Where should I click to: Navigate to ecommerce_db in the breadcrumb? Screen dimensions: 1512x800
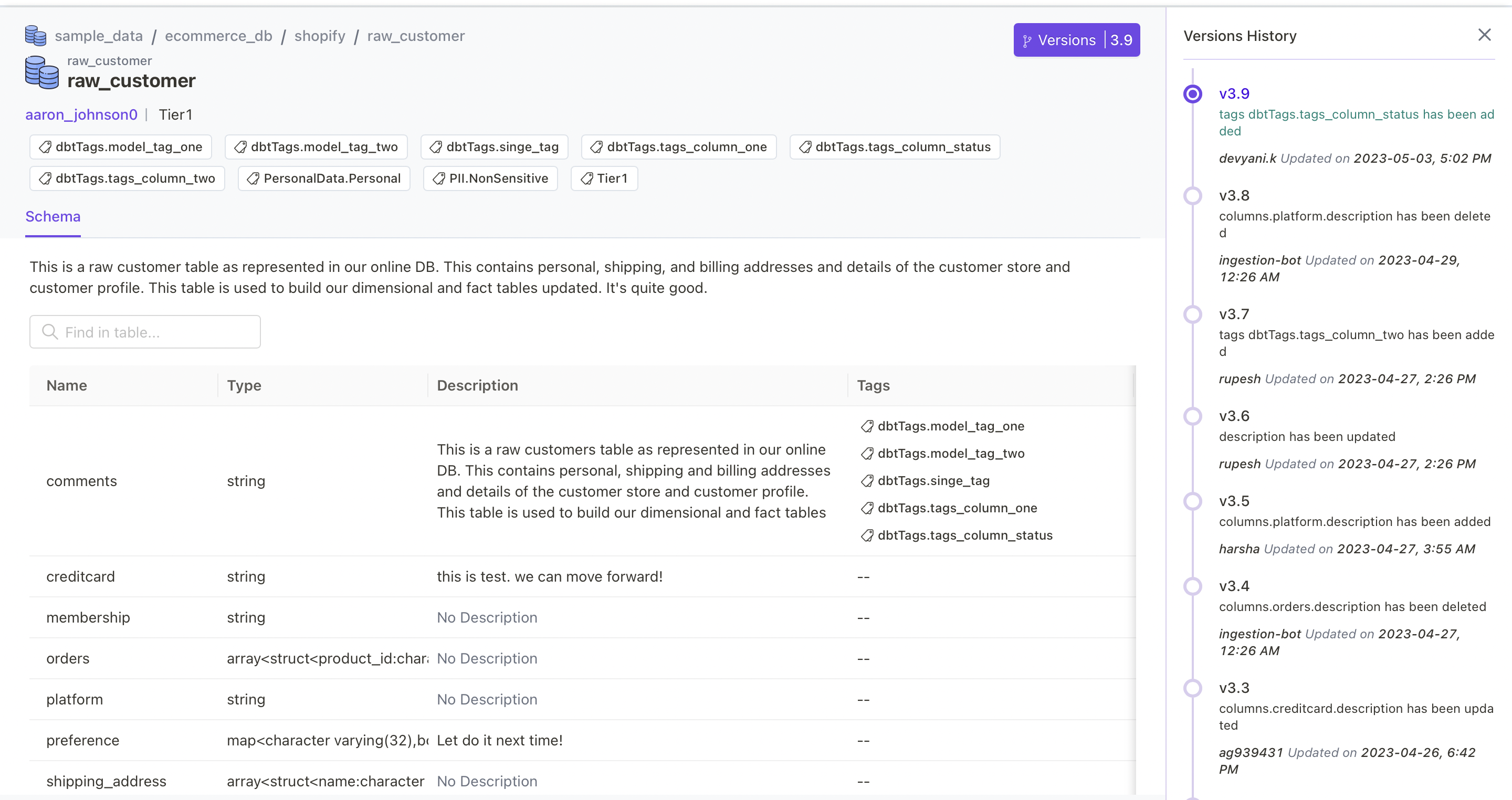[218, 35]
